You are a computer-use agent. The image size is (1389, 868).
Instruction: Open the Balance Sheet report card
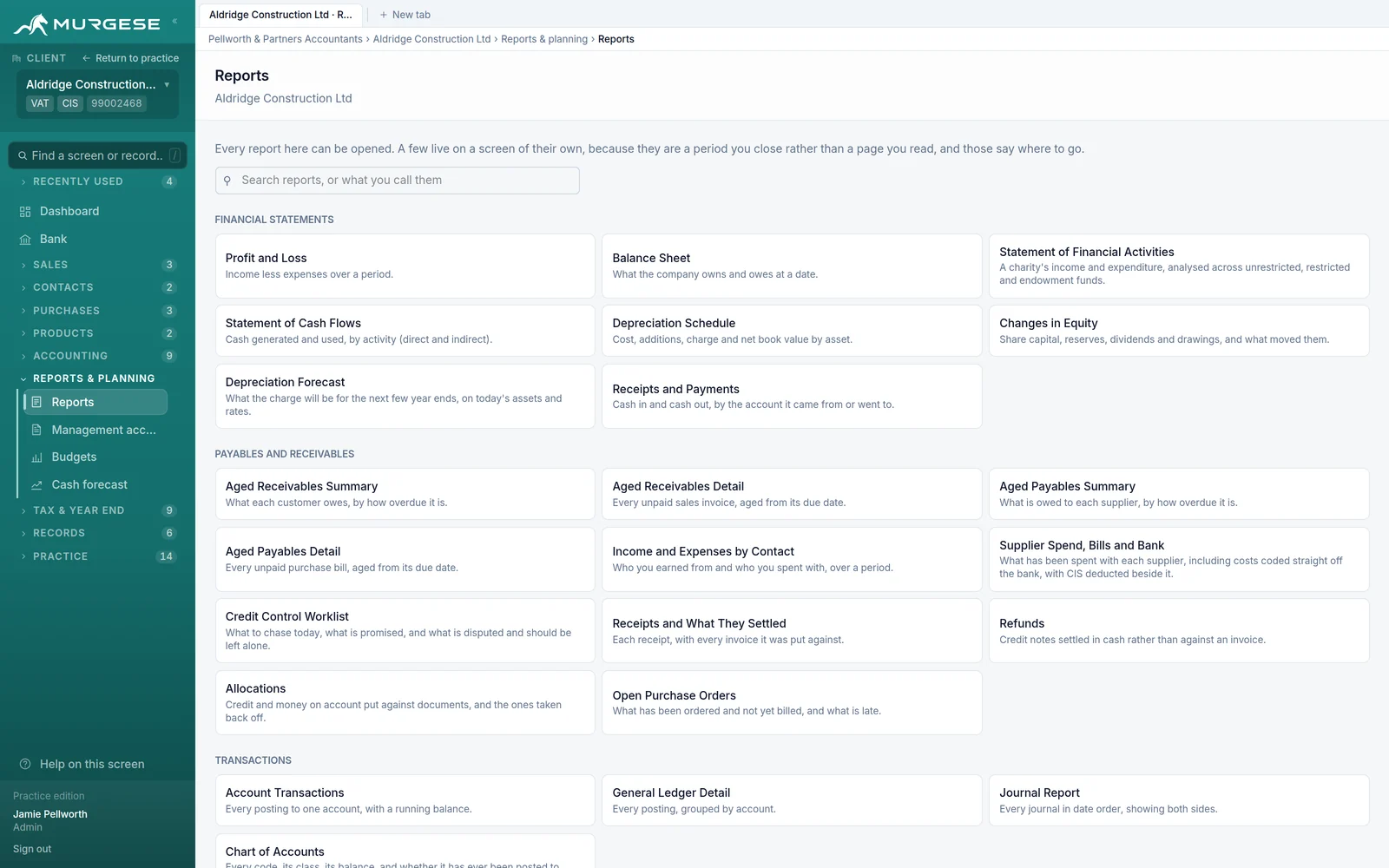coord(792,266)
